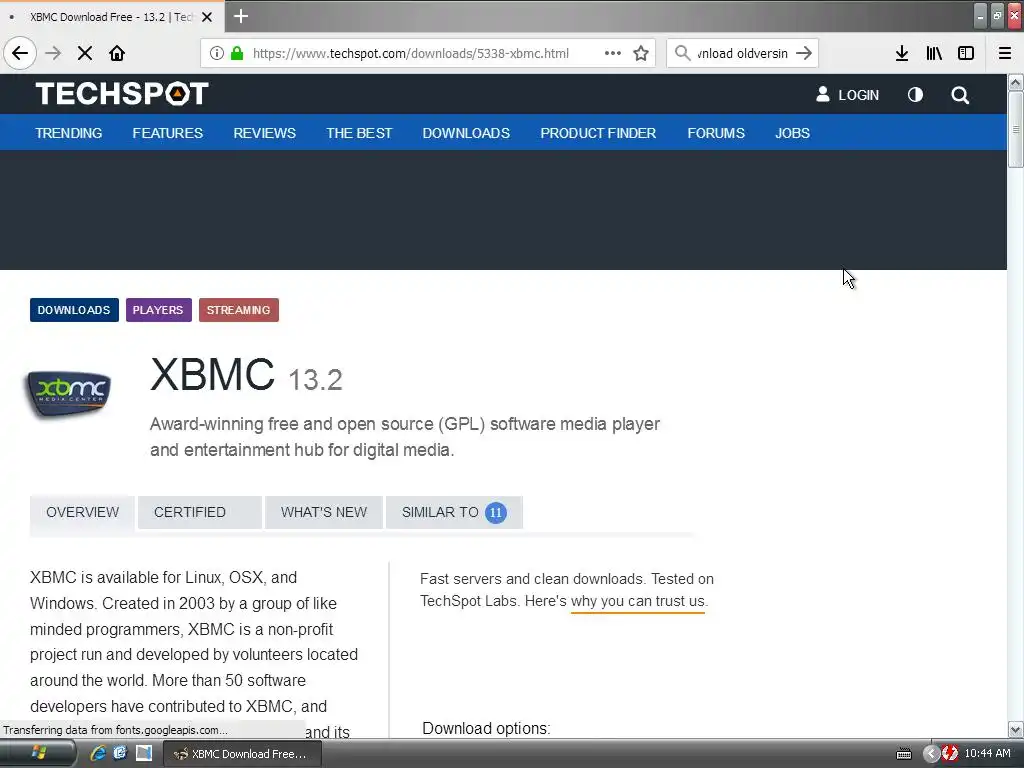This screenshot has height=768, width=1024.
Task: Go to the REVIEWS section
Action: point(264,133)
